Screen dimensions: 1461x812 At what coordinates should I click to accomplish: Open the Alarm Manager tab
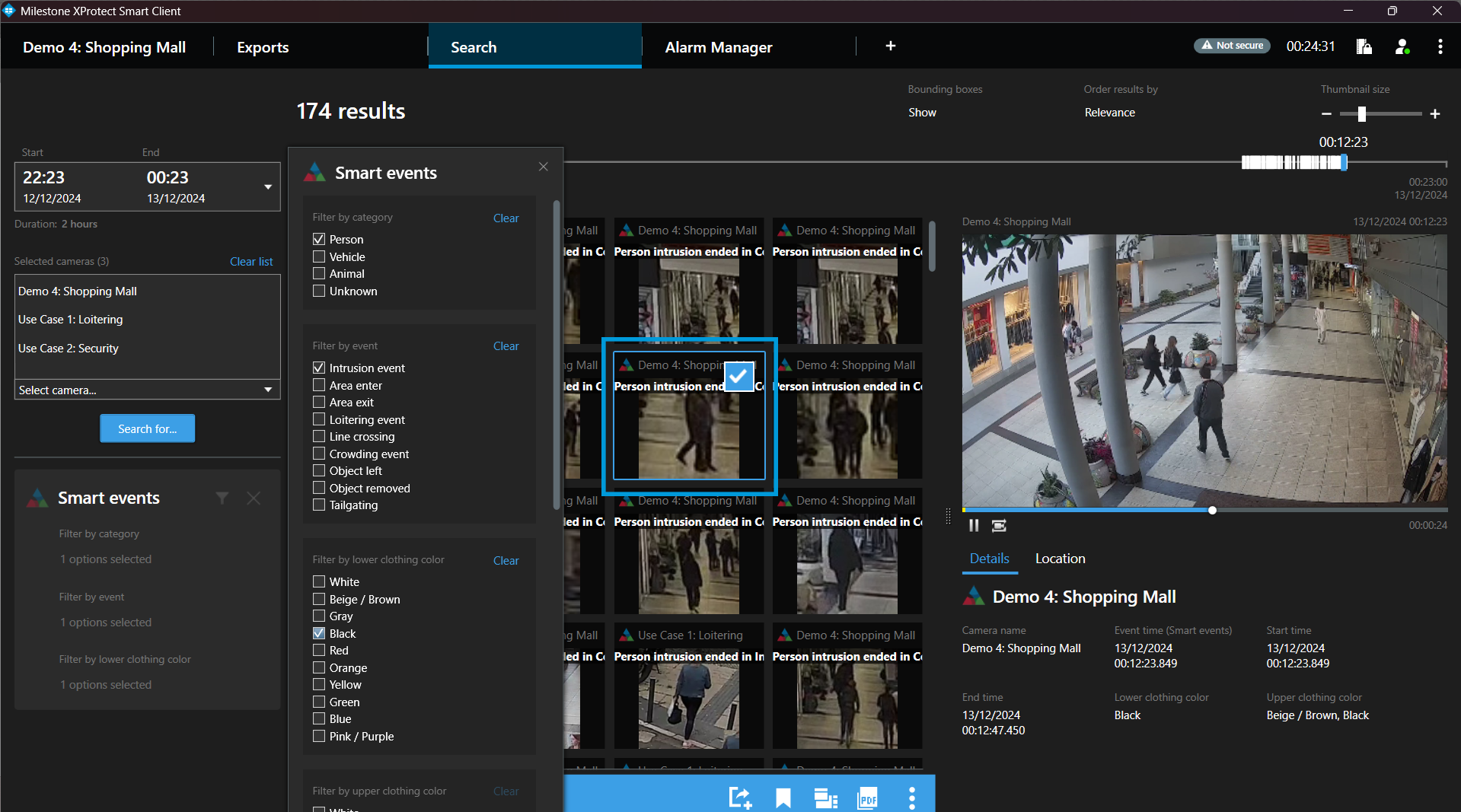[719, 47]
